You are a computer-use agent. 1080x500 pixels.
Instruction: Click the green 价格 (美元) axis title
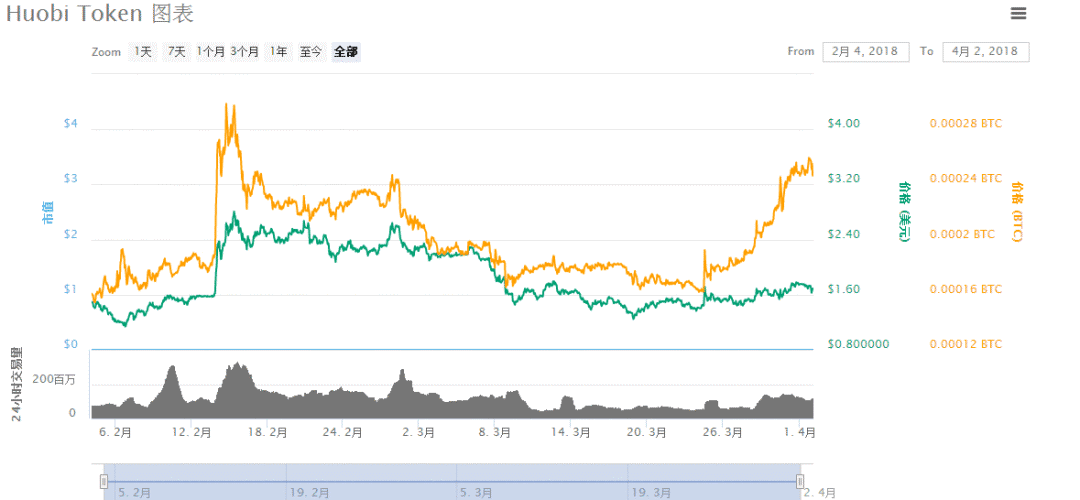[x=904, y=212]
